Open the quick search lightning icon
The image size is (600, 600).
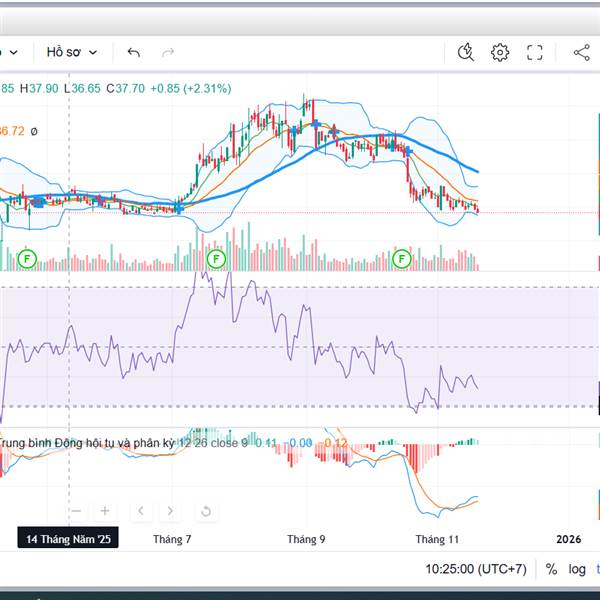pos(465,52)
